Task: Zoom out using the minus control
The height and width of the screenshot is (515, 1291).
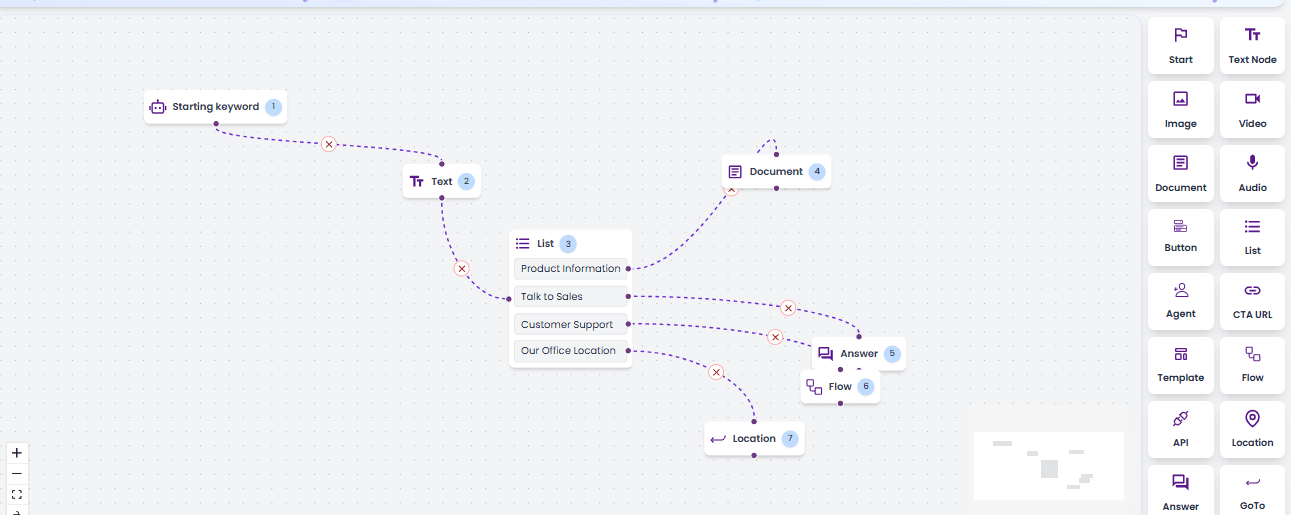Action: point(17,474)
